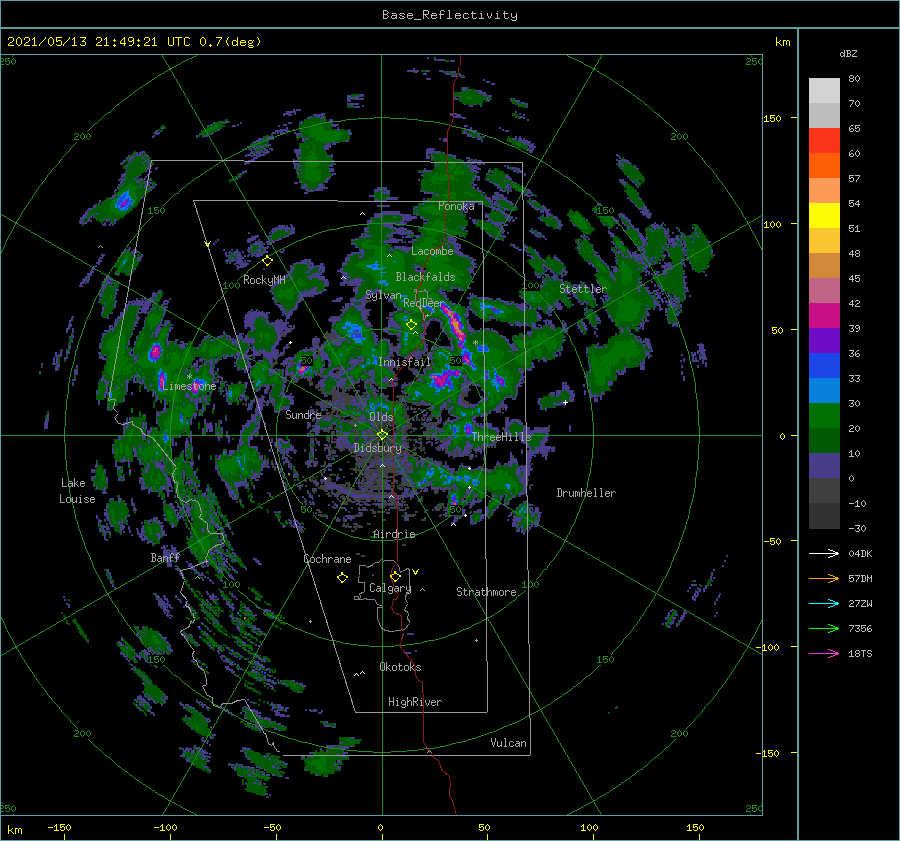900x841 pixels.
Task: Click the ThreeHills city label
Action: point(502,437)
